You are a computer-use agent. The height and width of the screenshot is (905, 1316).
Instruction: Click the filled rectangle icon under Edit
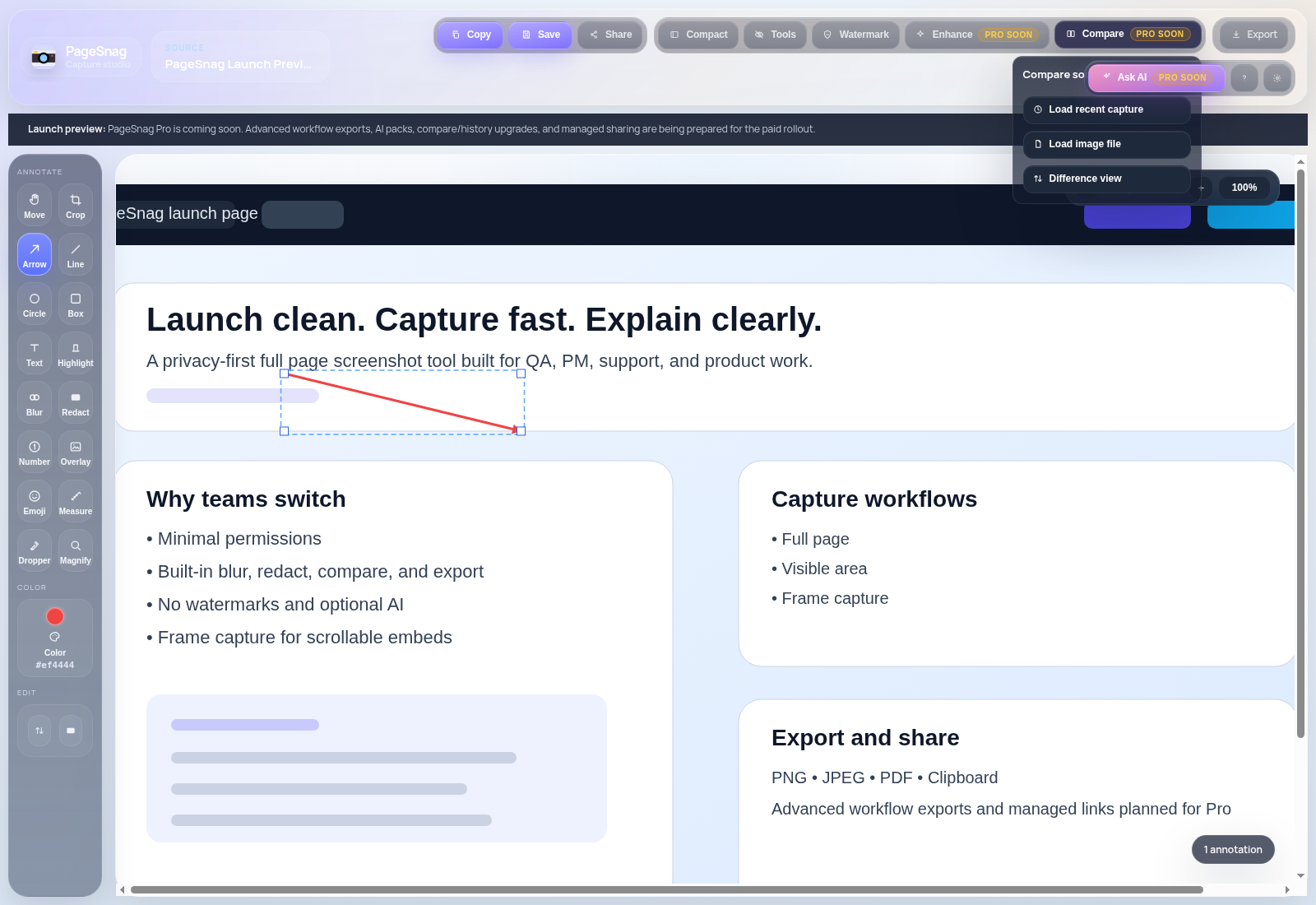71,731
